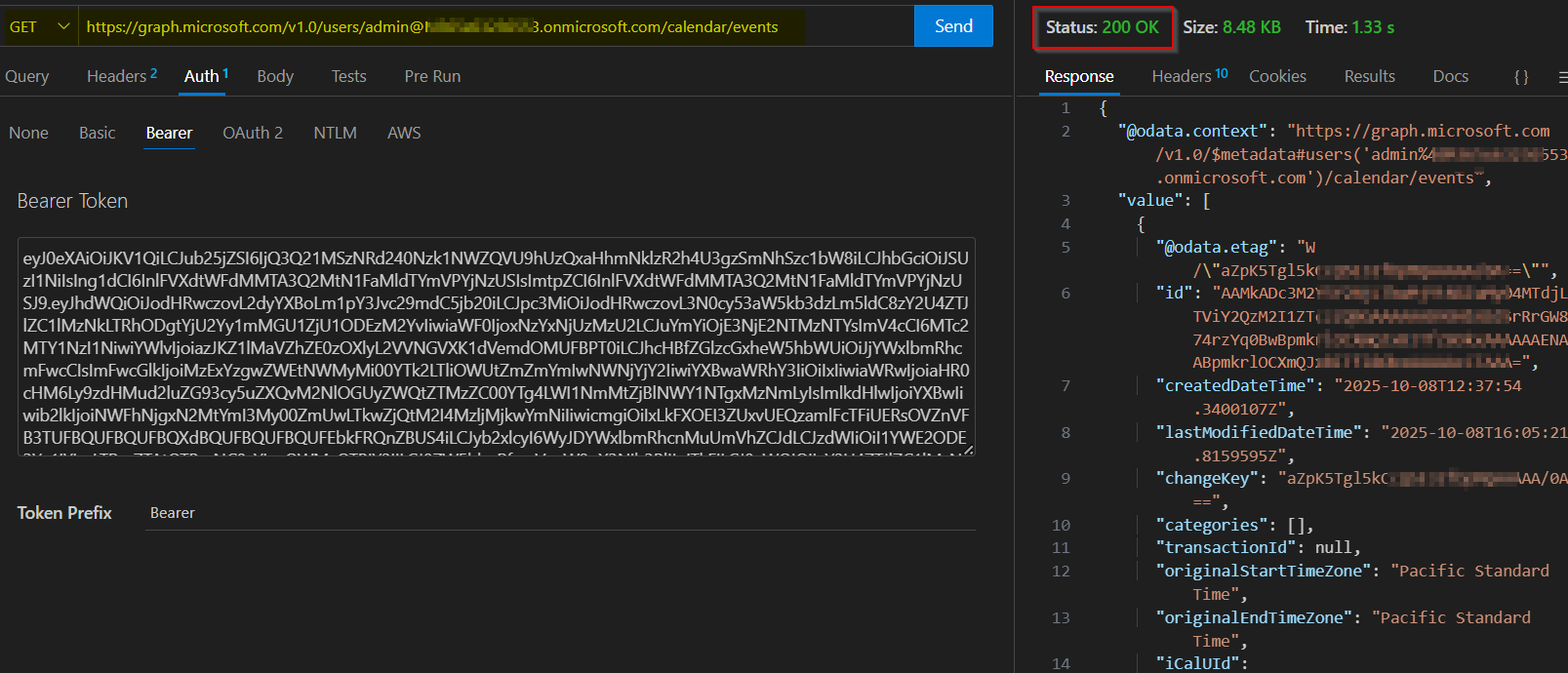The width and height of the screenshot is (1568, 673).
Task: Click the Status 200 OK text
Action: pyautogui.click(x=1103, y=27)
